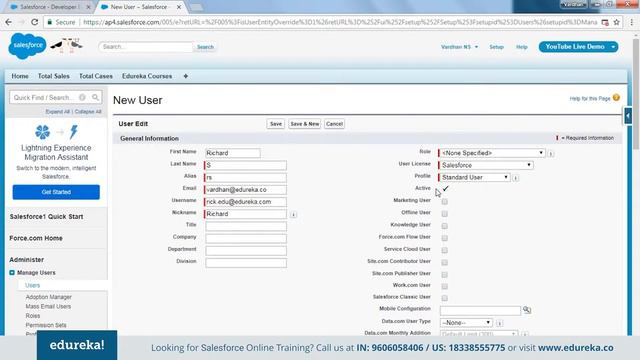Close the New User browser tab

179,7
